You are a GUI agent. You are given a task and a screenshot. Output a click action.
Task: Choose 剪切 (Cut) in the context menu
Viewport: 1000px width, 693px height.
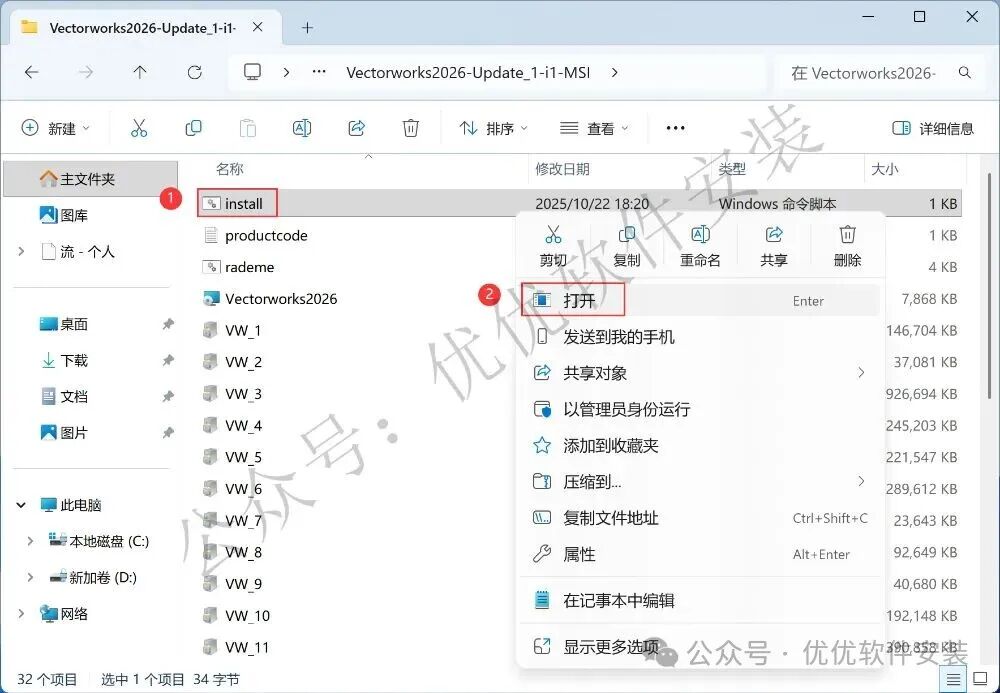coord(553,245)
